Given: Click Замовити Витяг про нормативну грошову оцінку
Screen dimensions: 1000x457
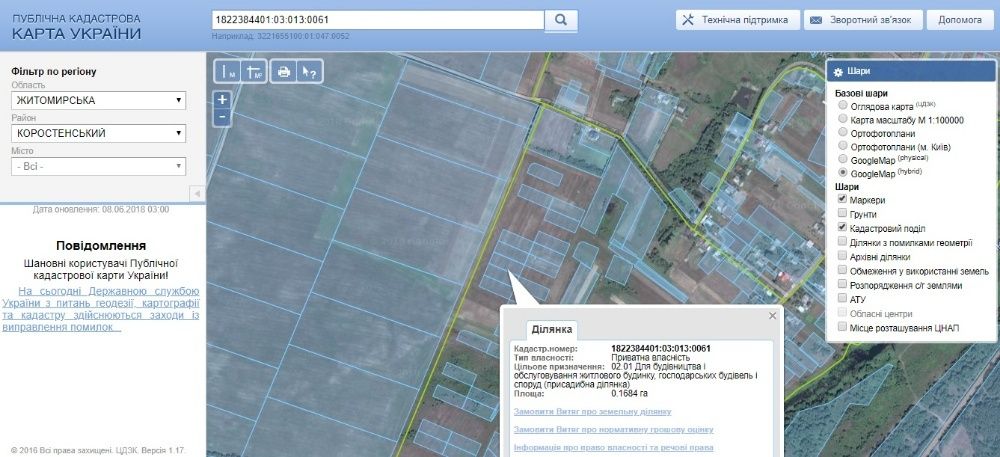Looking at the screenshot, I should coord(614,430).
